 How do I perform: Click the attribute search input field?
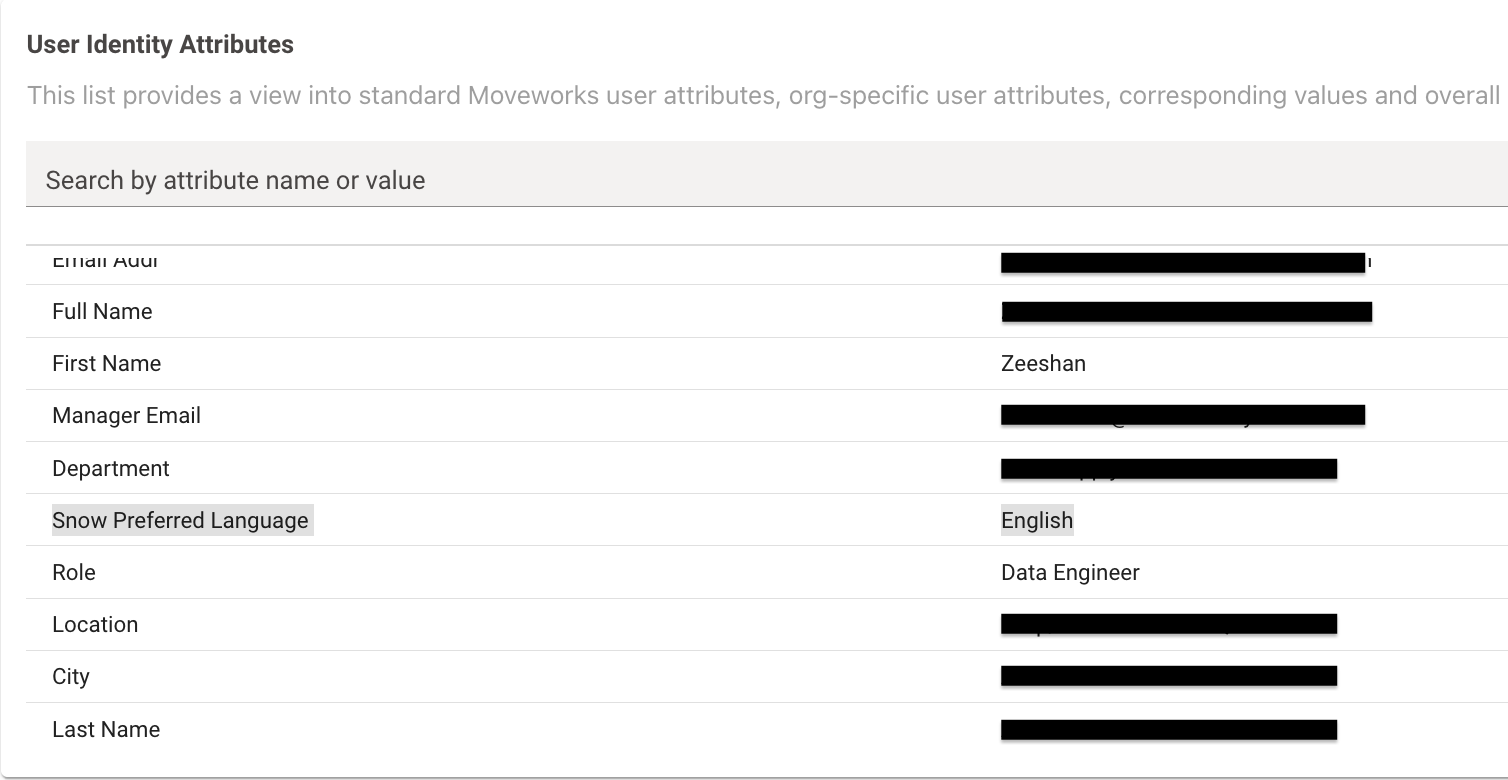pyautogui.click(x=767, y=180)
